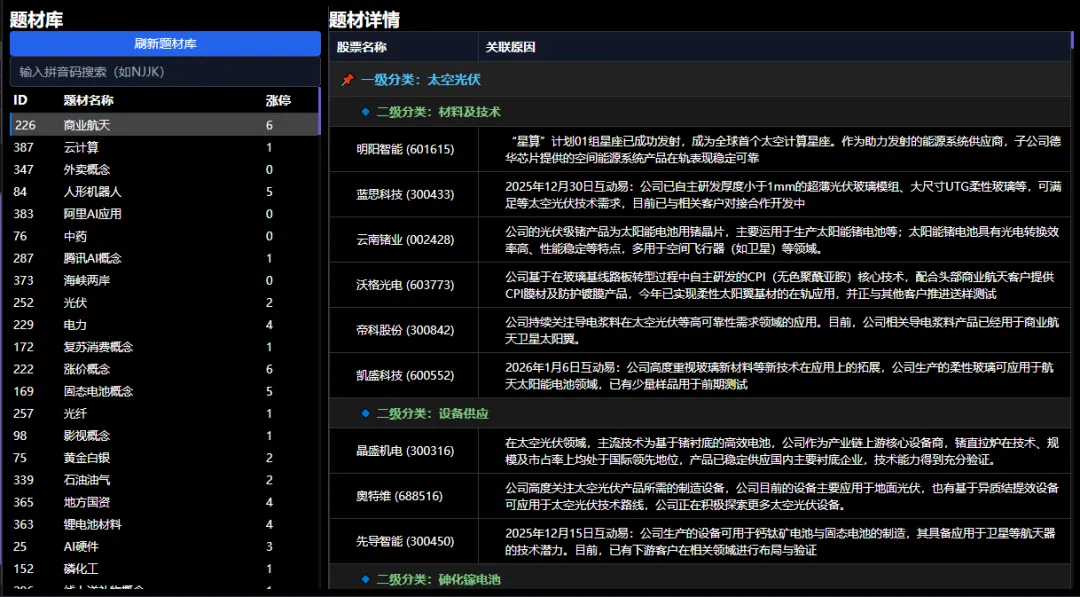The image size is (1080, 597).
Task: Click the 题材名称 column header
Action: coord(88,101)
